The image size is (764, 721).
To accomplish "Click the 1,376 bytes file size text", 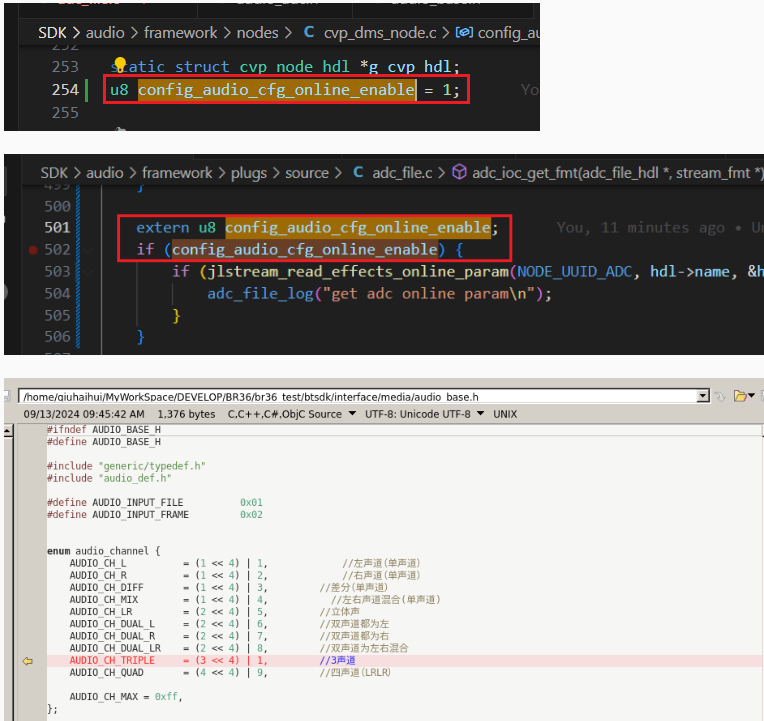I will click(186, 414).
